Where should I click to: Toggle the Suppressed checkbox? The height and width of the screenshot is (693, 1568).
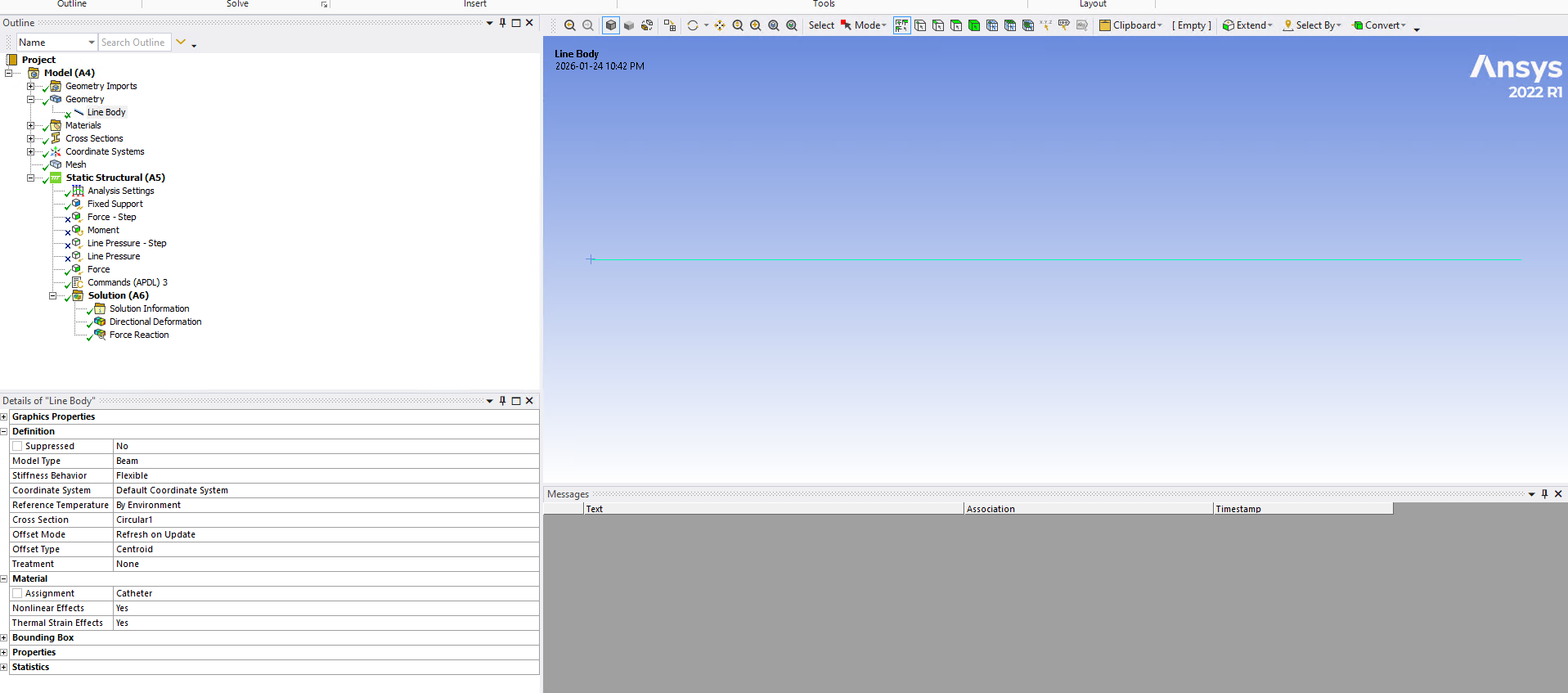17,446
